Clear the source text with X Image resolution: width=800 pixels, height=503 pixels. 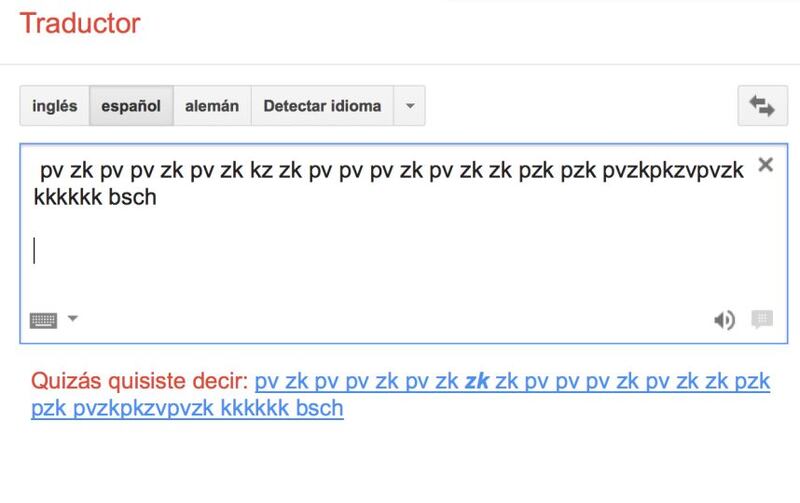(x=765, y=165)
